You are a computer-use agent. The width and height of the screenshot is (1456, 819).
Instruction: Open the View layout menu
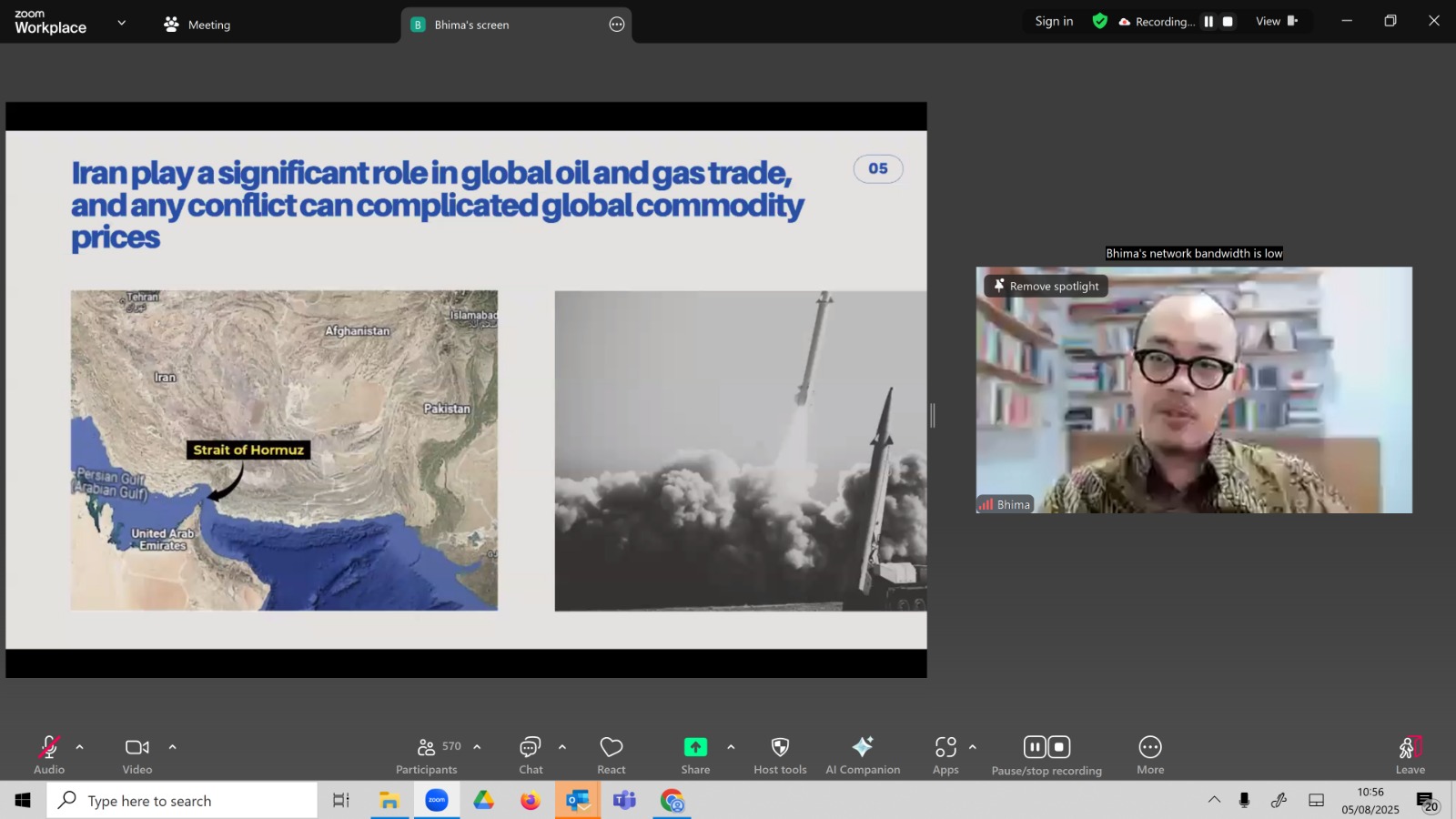tap(1277, 21)
